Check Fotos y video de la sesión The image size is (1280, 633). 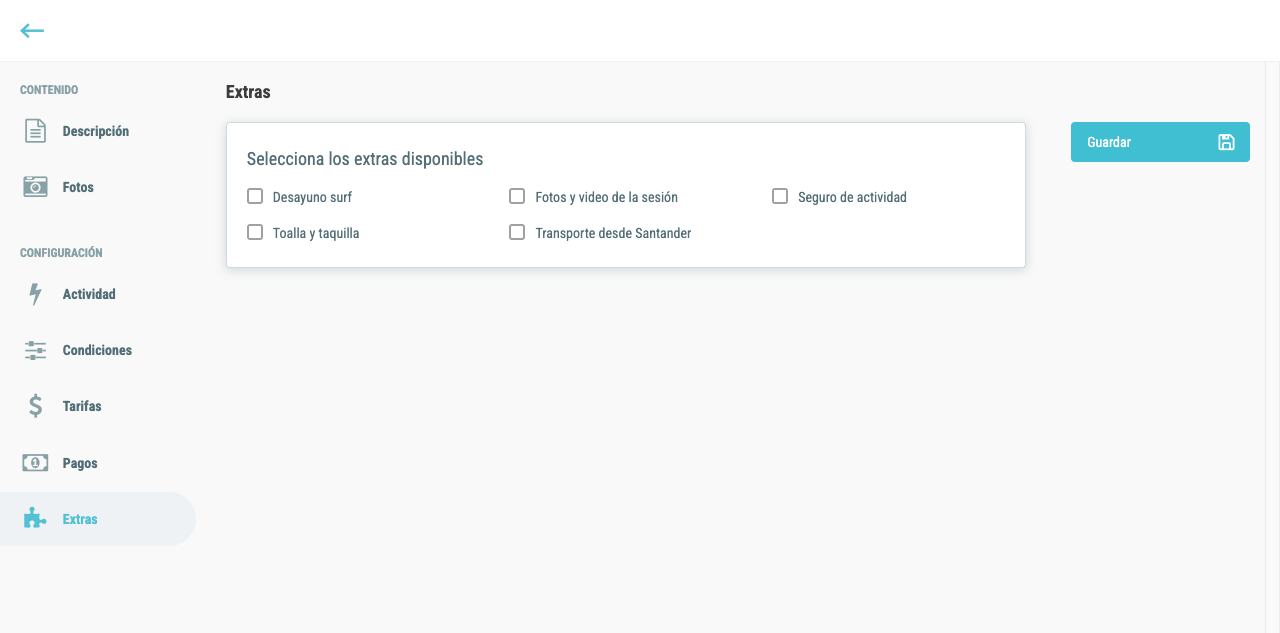[517, 196]
